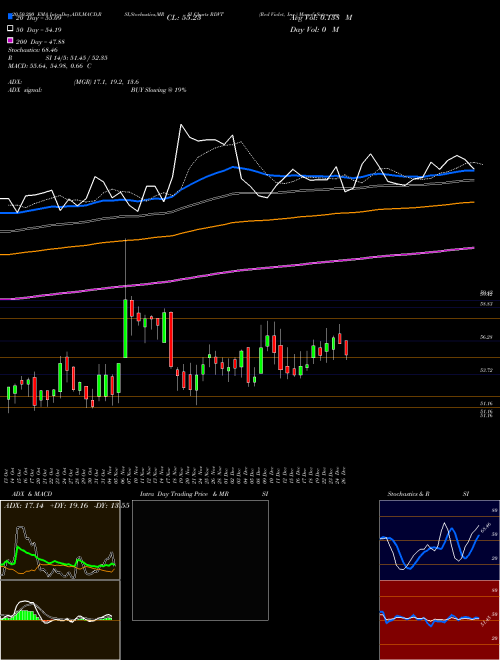The height and width of the screenshot is (660, 500).
Task: Open the empty Intra Day Trading Price panel
Action: pos(200,560)
